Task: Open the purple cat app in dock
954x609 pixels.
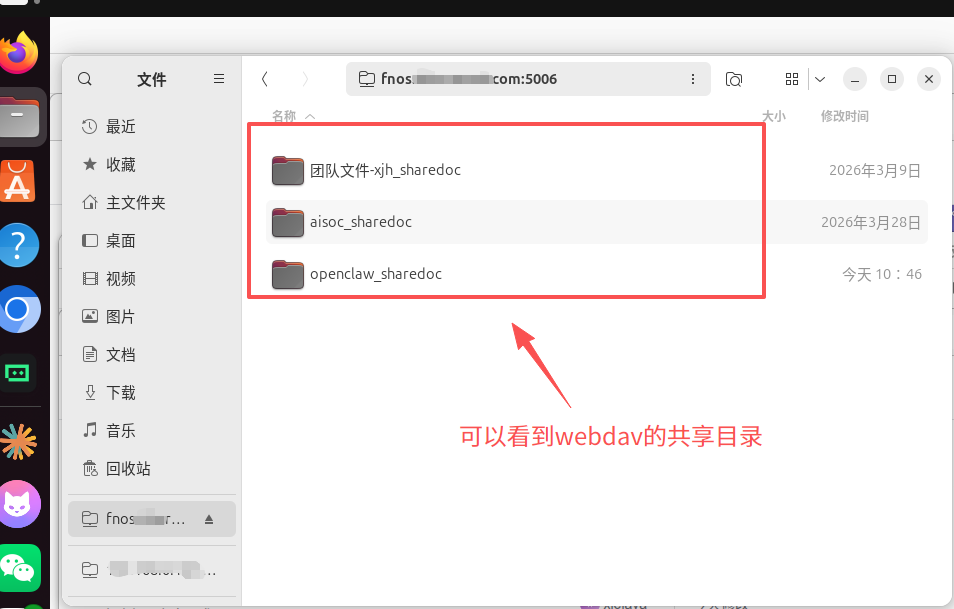Action: click(19, 504)
